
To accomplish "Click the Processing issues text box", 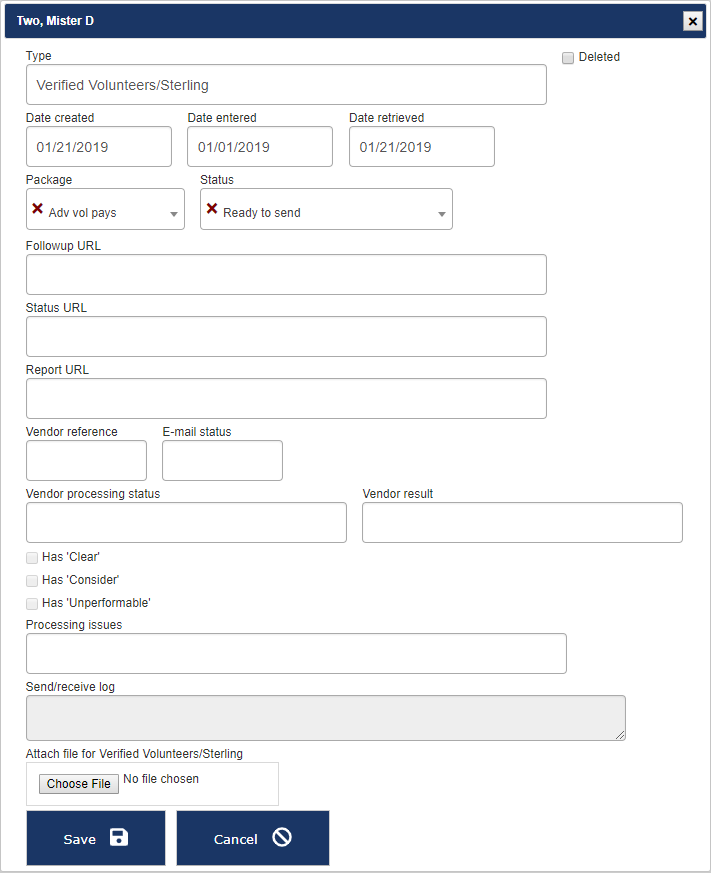I will [x=296, y=654].
